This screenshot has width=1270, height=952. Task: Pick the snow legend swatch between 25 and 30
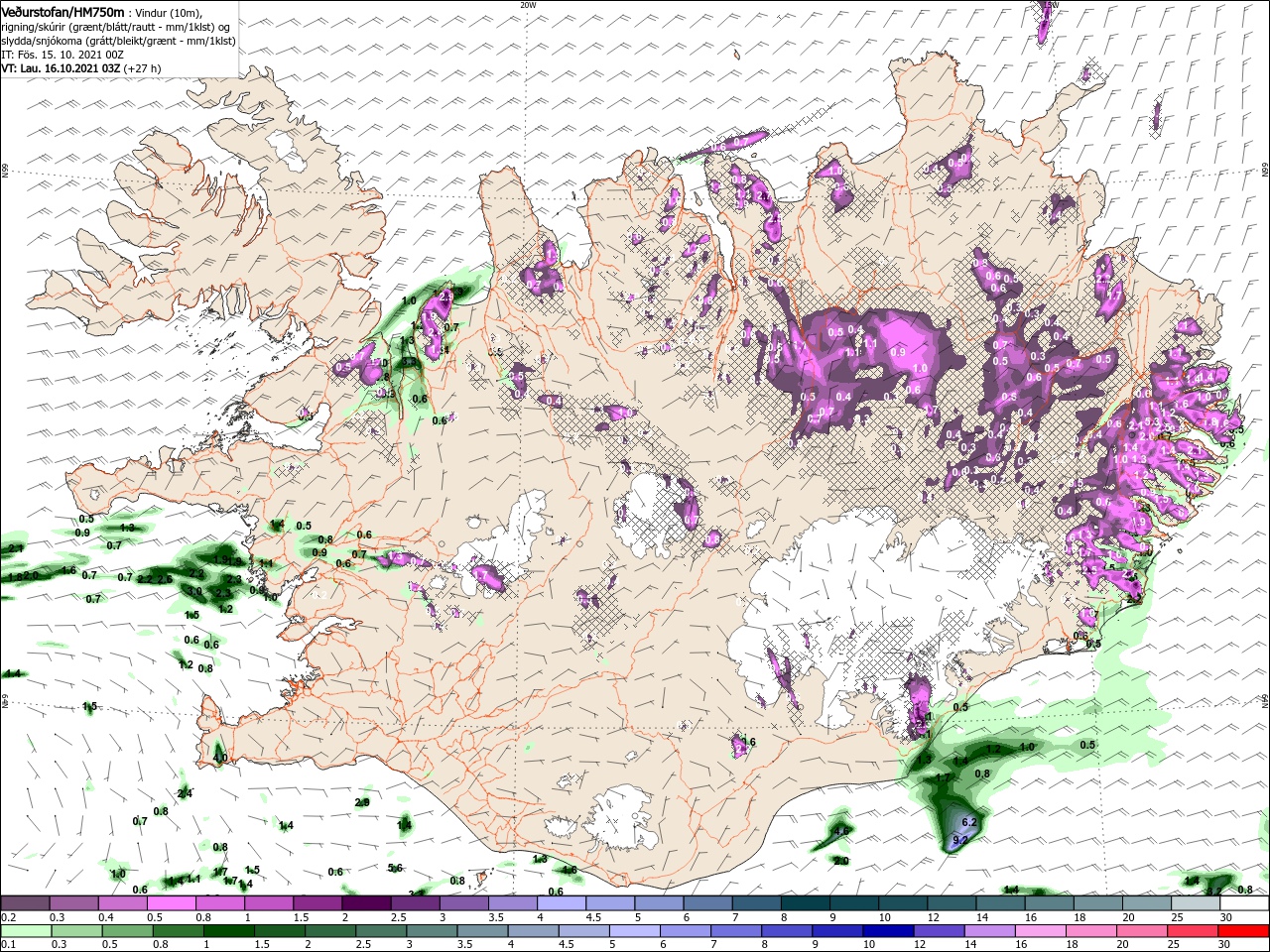coord(1197,903)
